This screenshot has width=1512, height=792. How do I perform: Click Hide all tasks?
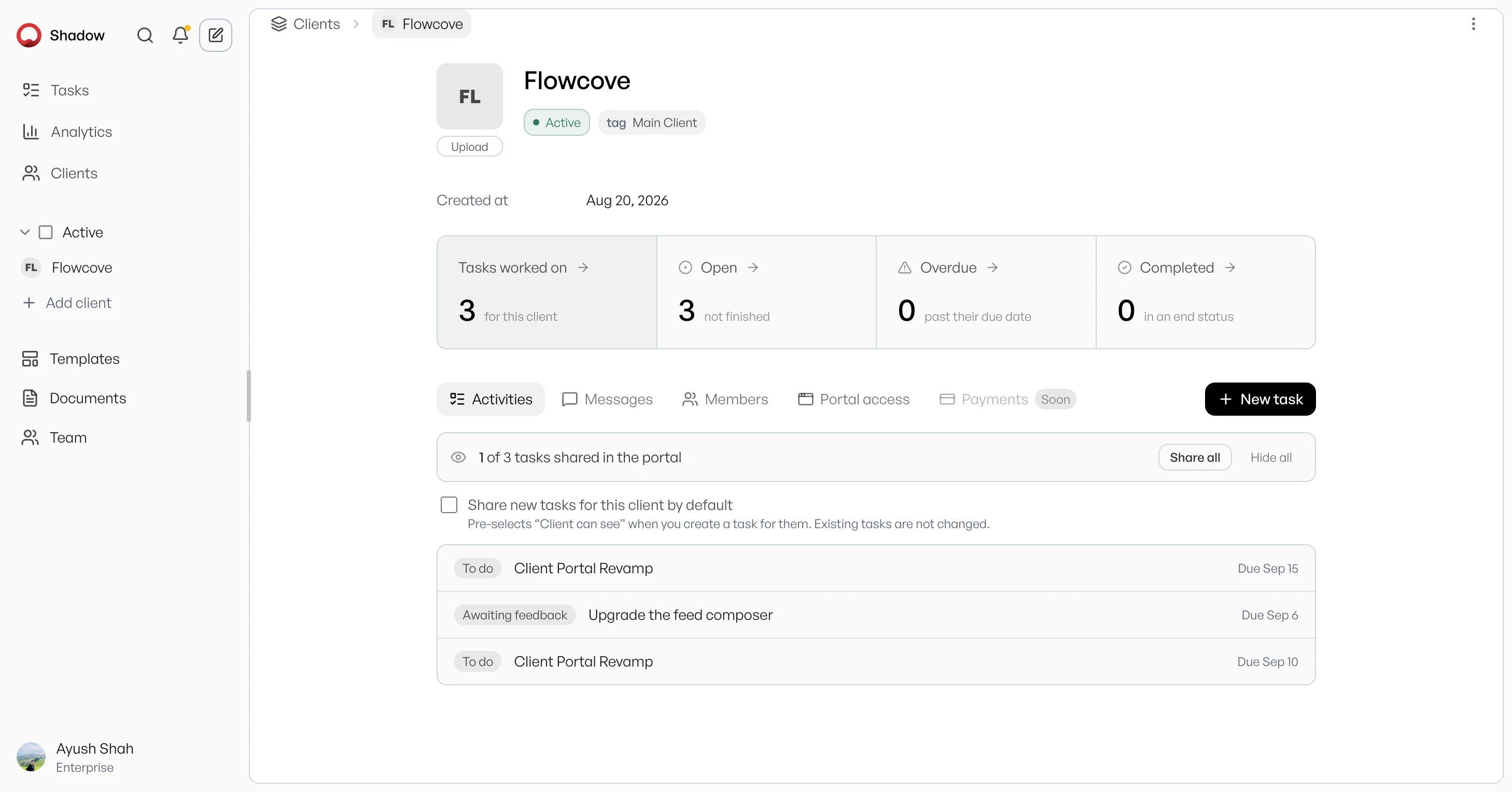tap(1271, 457)
